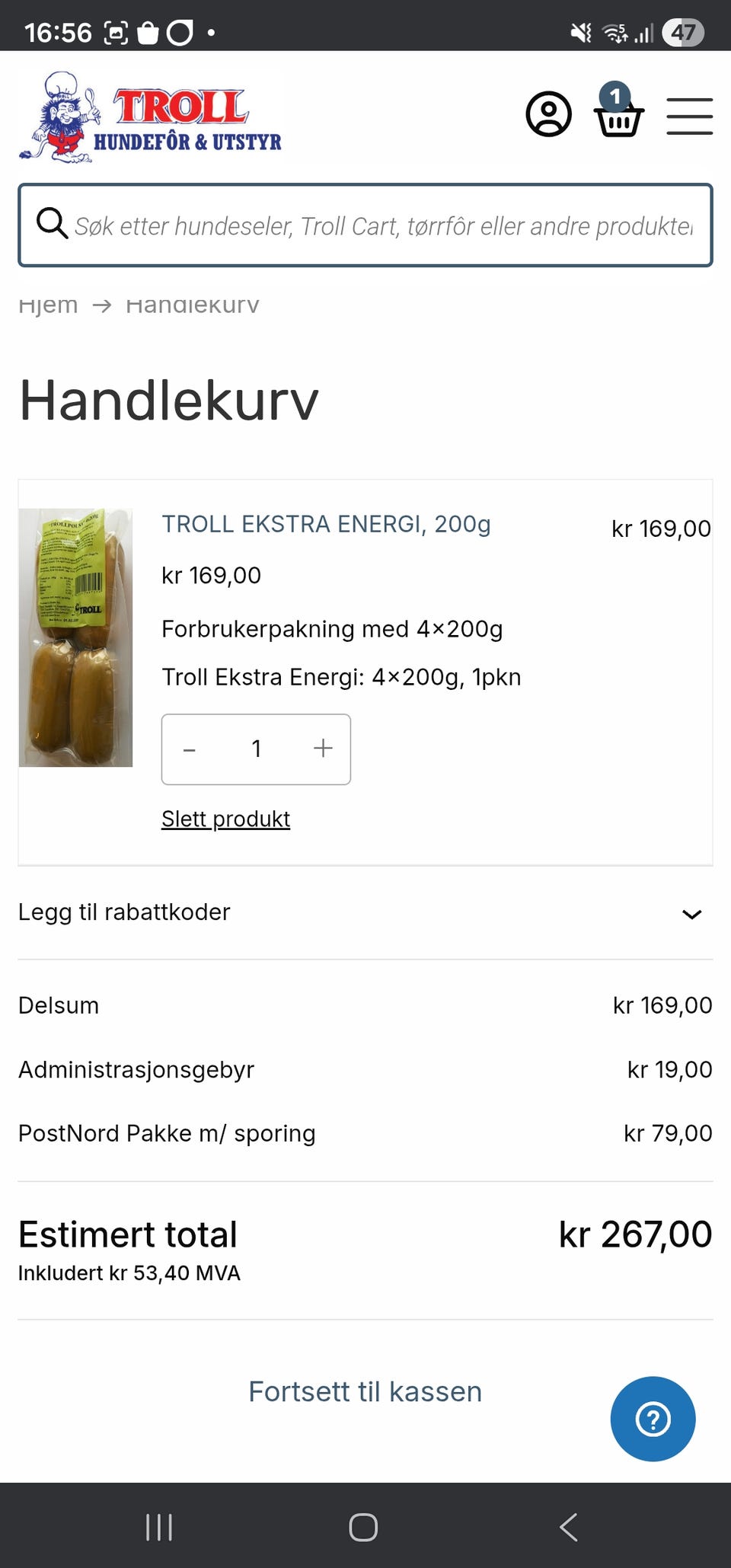Open the blue help question button

[653, 1419]
